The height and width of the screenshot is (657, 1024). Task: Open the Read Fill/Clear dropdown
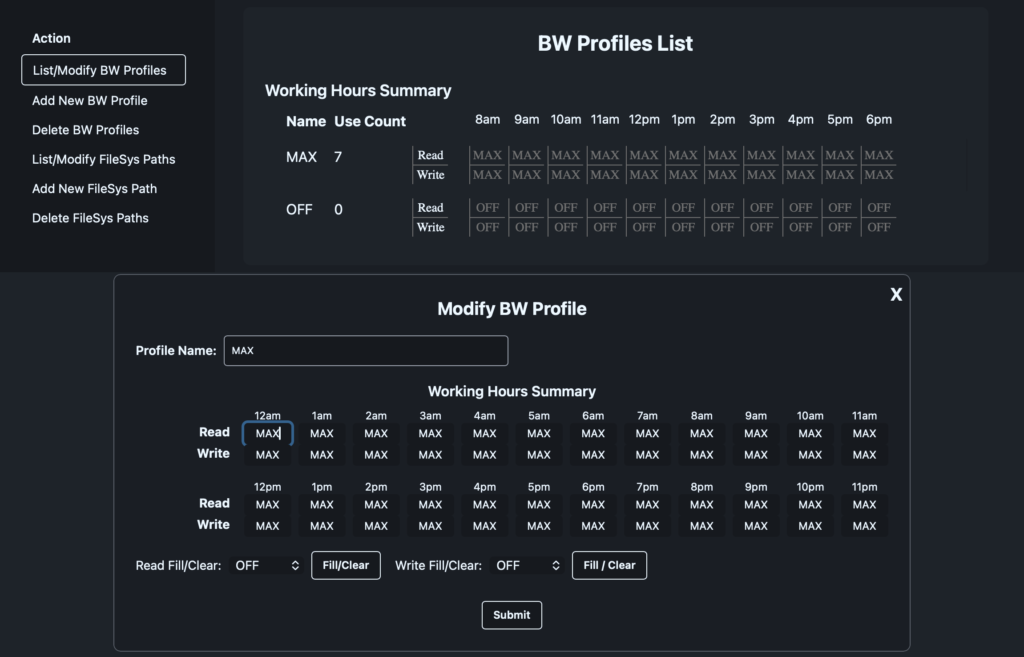(266, 566)
